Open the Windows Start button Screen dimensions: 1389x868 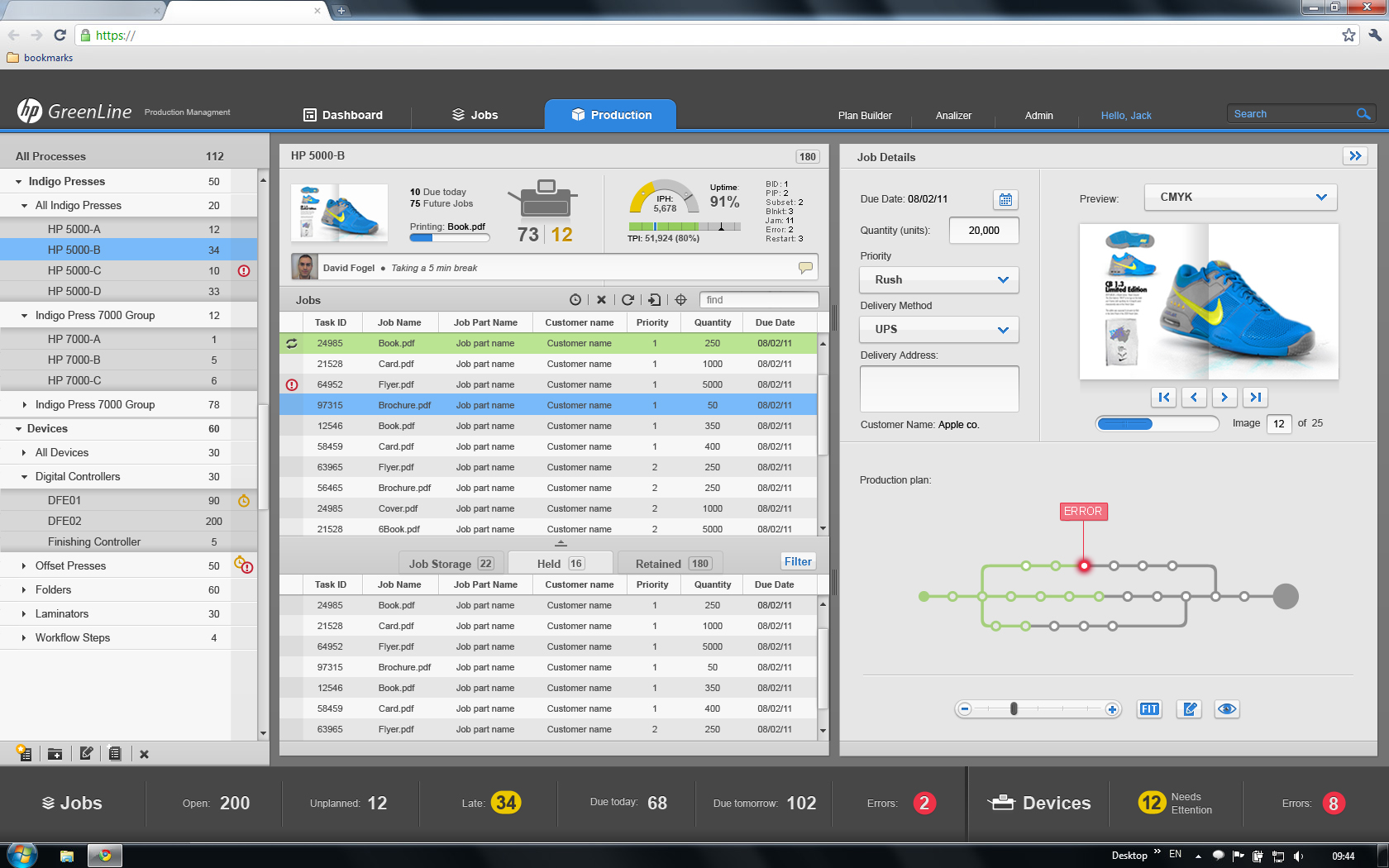point(22,855)
